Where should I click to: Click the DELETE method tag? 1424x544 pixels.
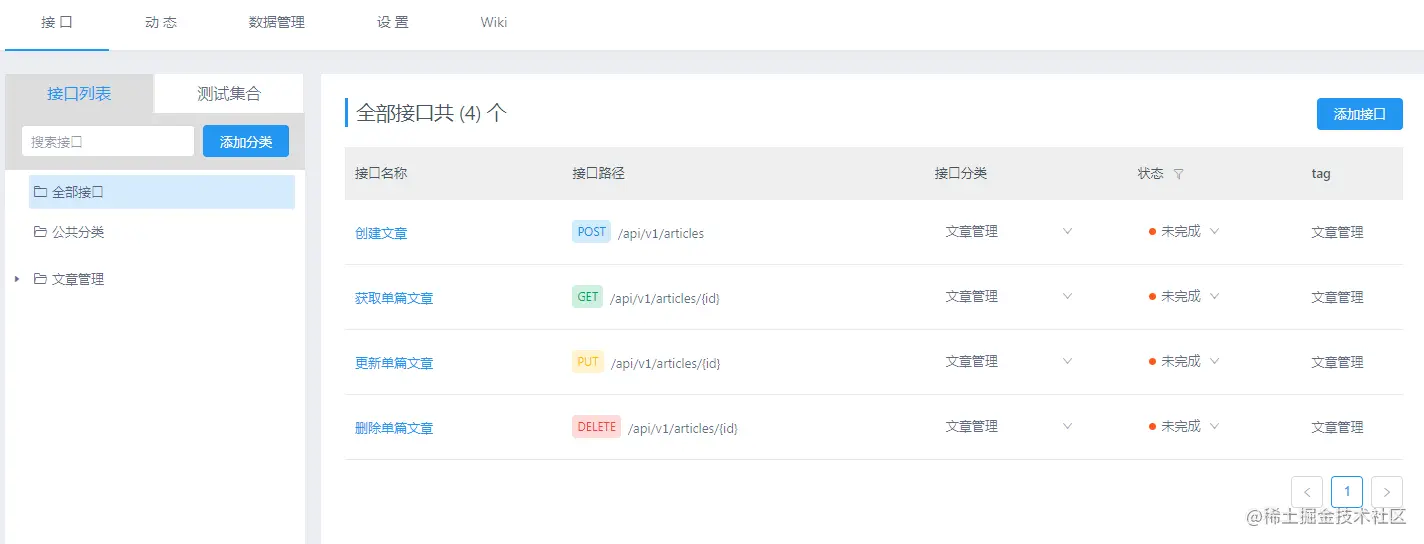(596, 427)
